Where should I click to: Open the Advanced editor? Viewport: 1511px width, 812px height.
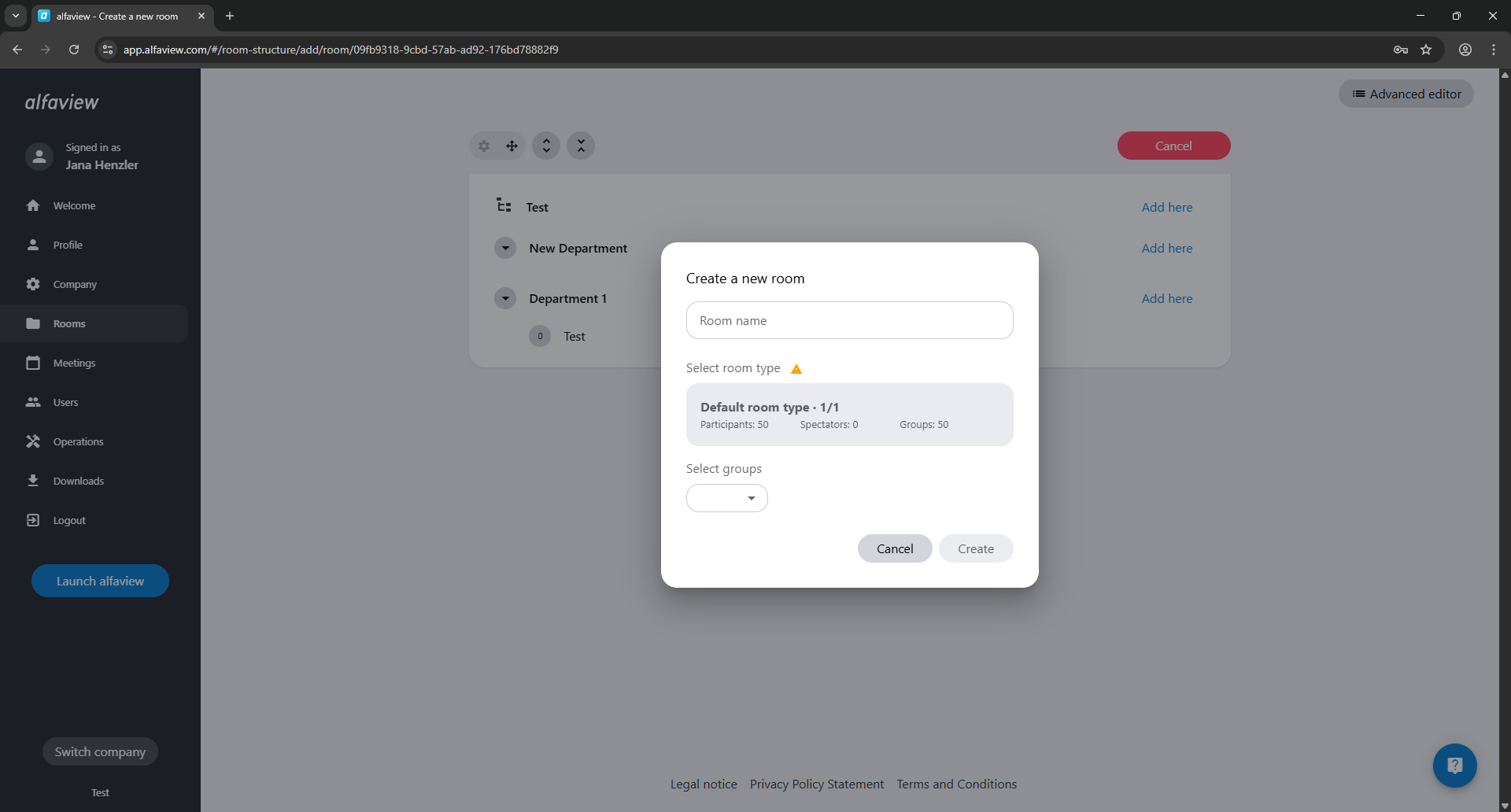click(1406, 94)
